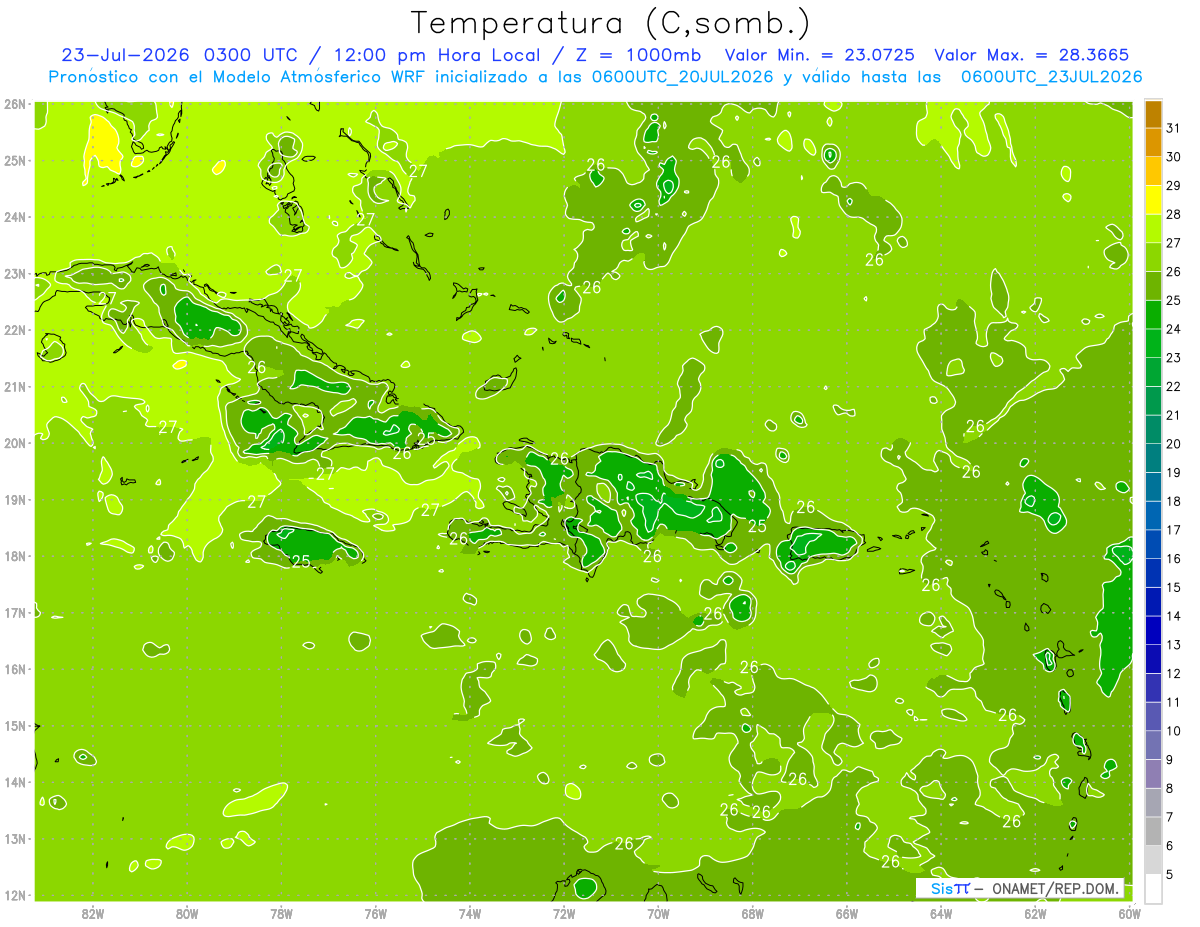Click the '62W' longitude axis label
This screenshot has height=927, width=1200.
(1035, 913)
